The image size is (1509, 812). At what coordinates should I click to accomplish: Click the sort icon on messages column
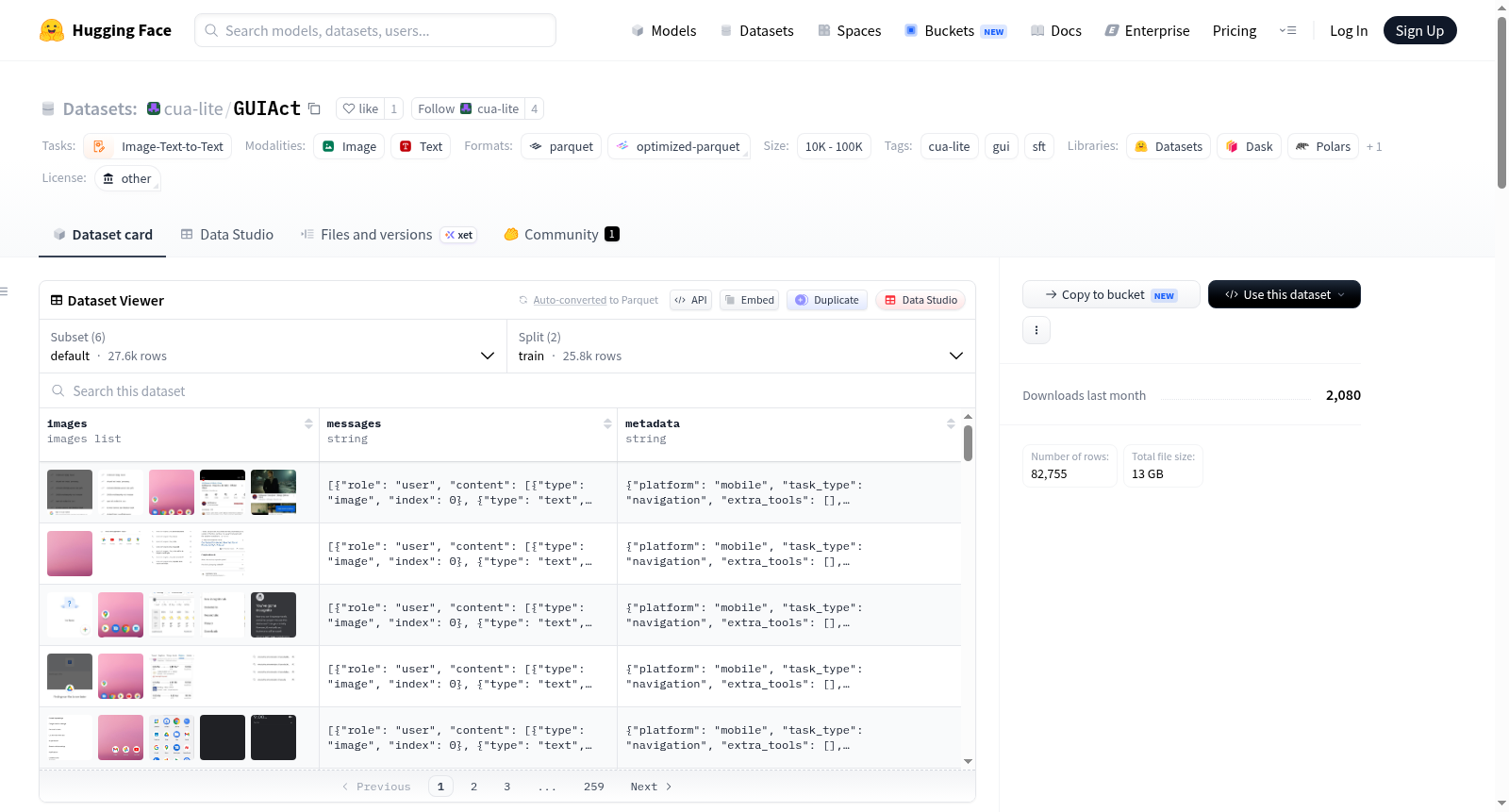tap(607, 423)
